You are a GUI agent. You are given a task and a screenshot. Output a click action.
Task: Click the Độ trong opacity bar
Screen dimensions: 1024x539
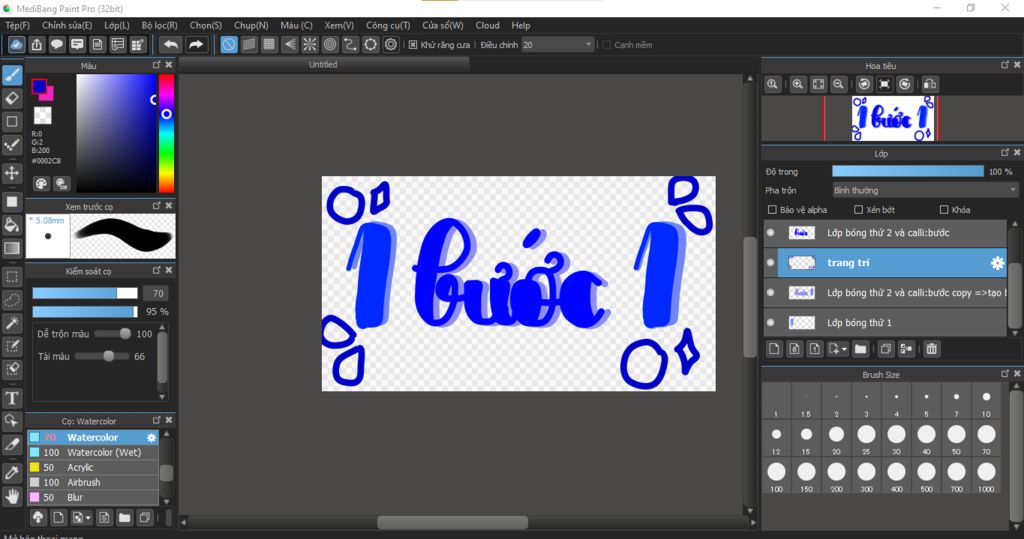(908, 171)
